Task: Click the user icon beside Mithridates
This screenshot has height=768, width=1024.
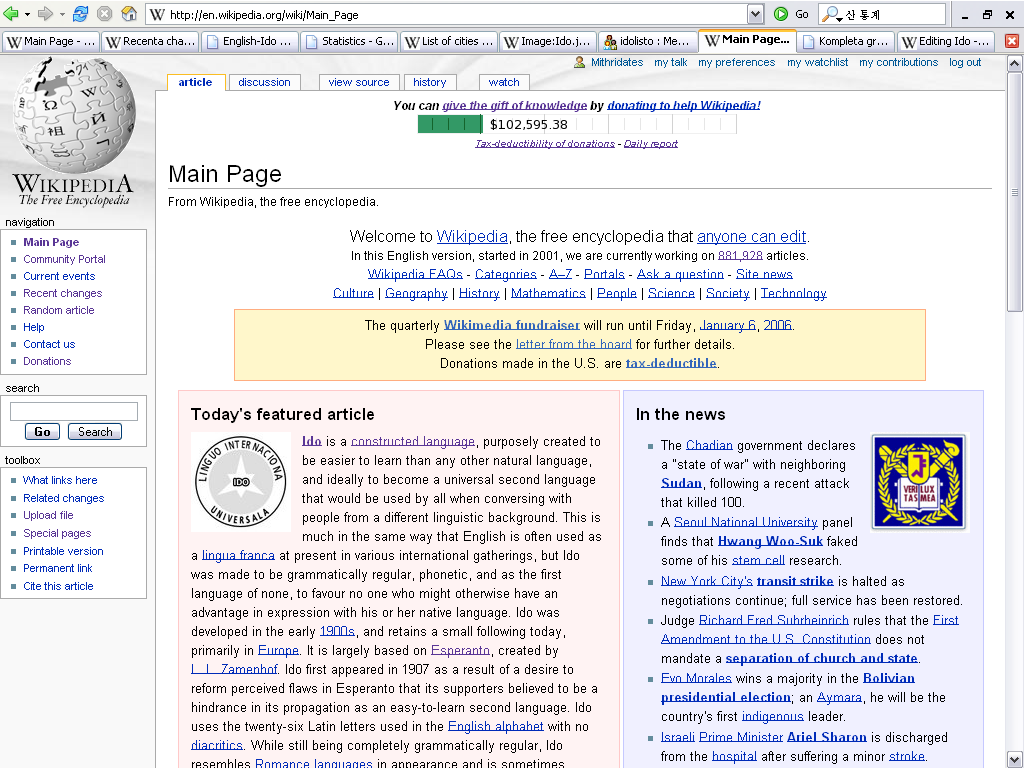Action: pyautogui.click(x=579, y=62)
